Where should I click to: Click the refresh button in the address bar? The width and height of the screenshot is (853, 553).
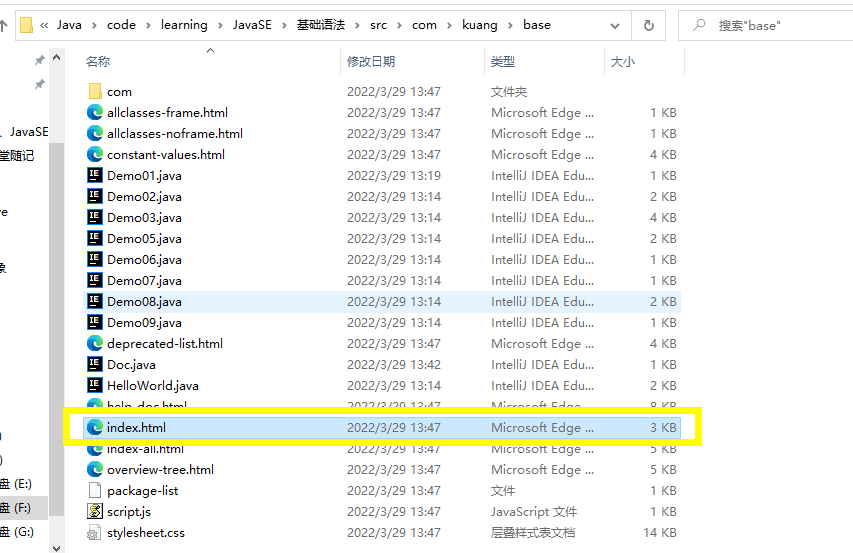coord(648,26)
